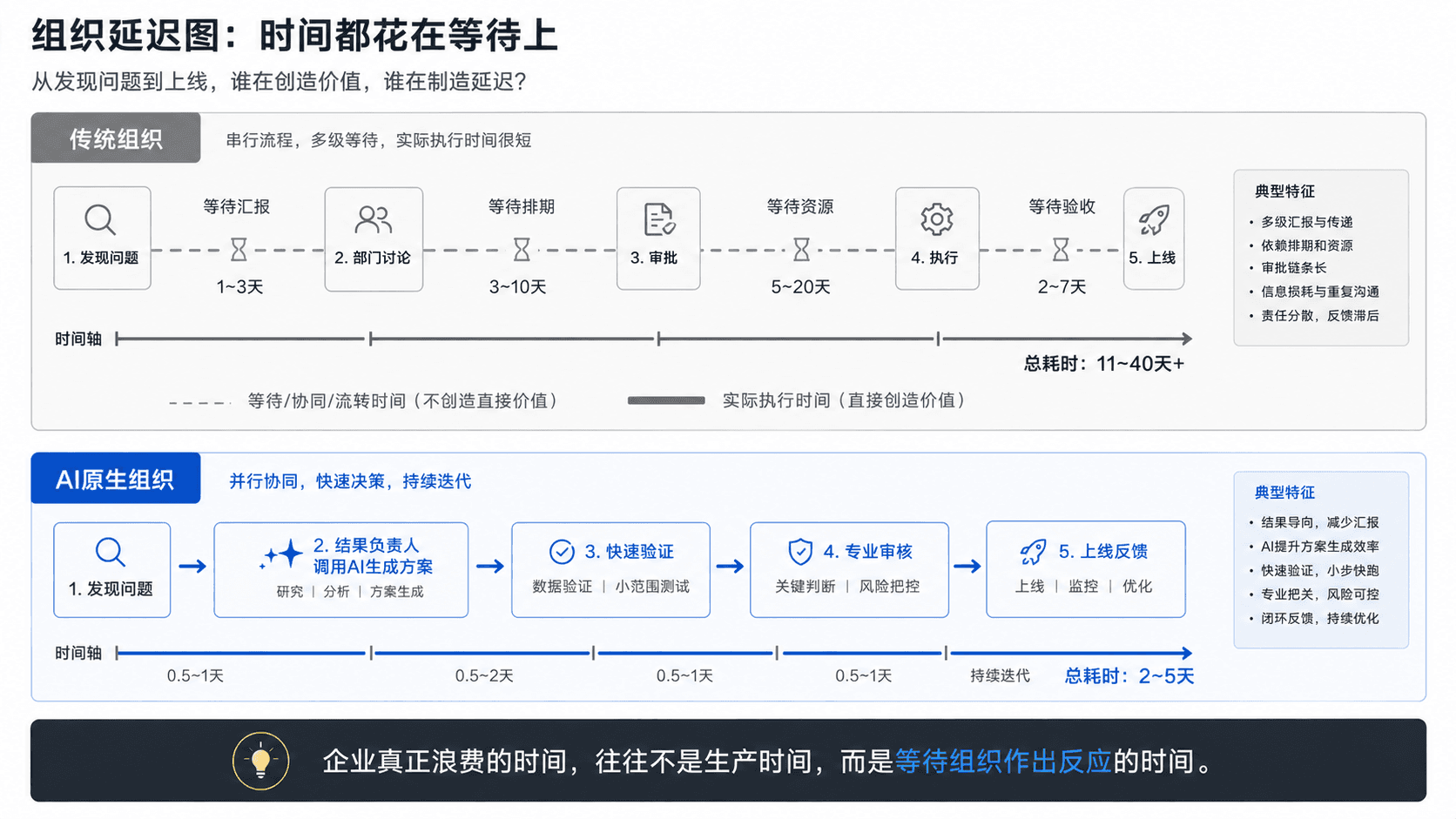Select the 传统组织 header tab

[116, 138]
